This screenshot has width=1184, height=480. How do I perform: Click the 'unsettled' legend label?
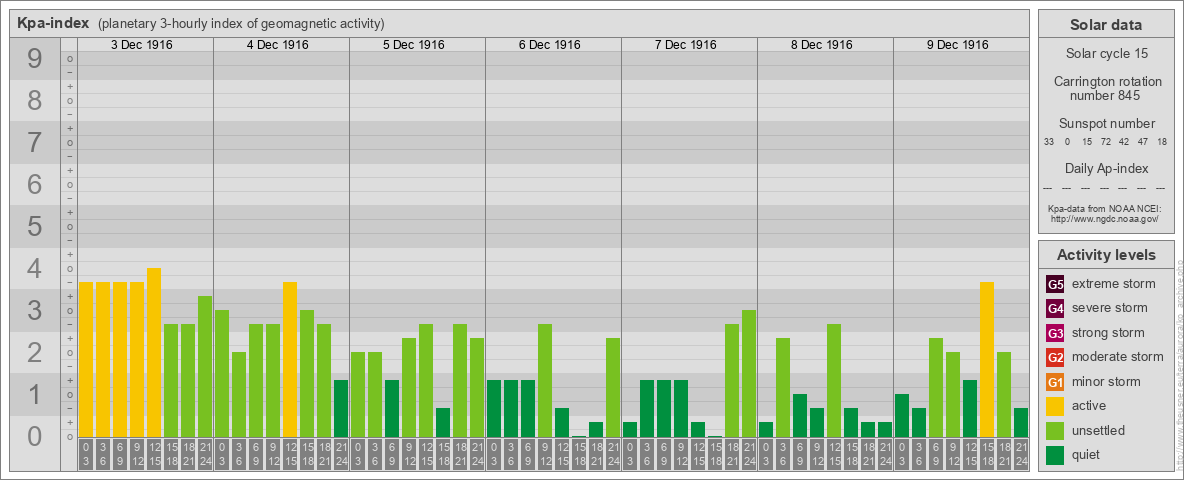pos(1099,431)
